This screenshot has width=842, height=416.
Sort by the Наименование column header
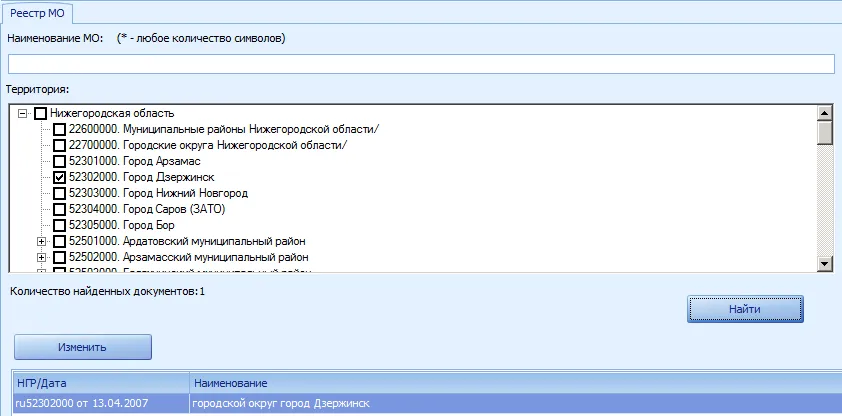pos(515,383)
